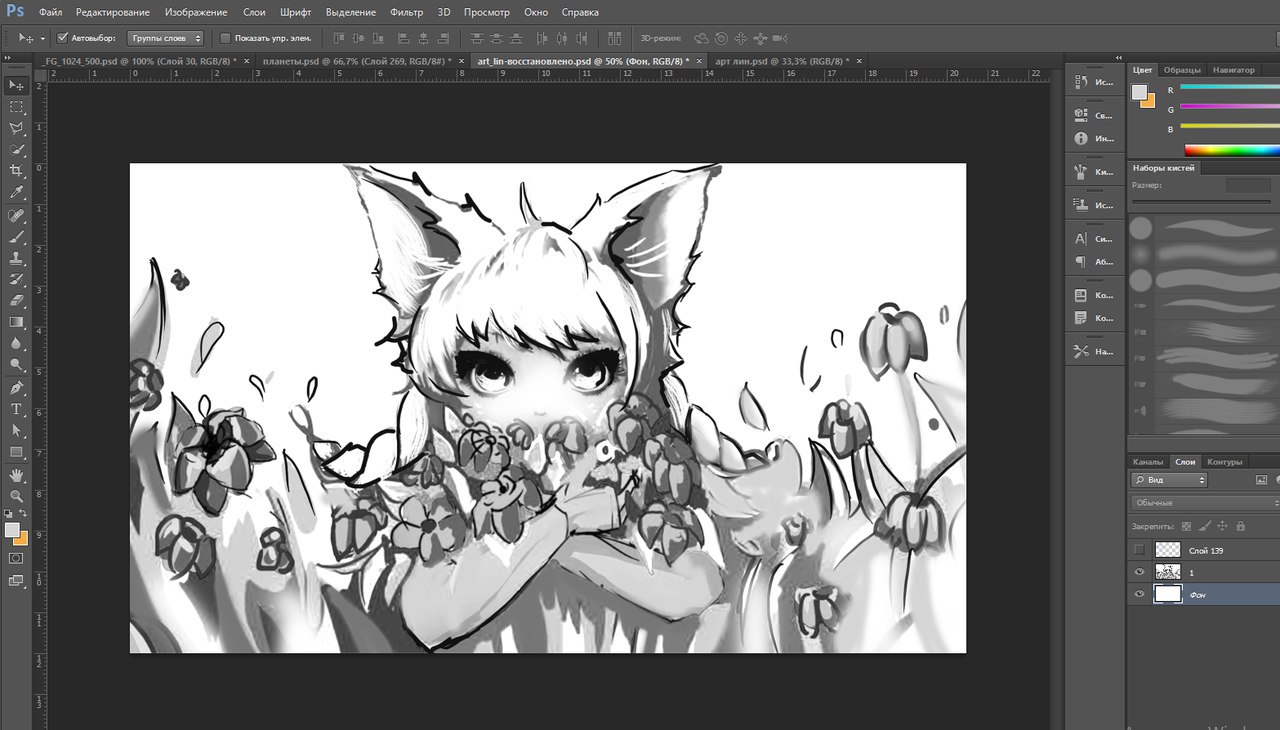The width and height of the screenshot is (1280, 730).
Task: Uncheck the Автовыбор checkbox
Action: (x=63, y=38)
